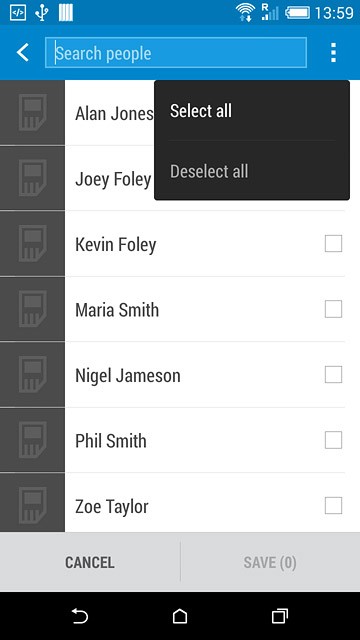Tap the Android home navigation icon
The image size is (360, 640).
pyautogui.click(x=180, y=616)
